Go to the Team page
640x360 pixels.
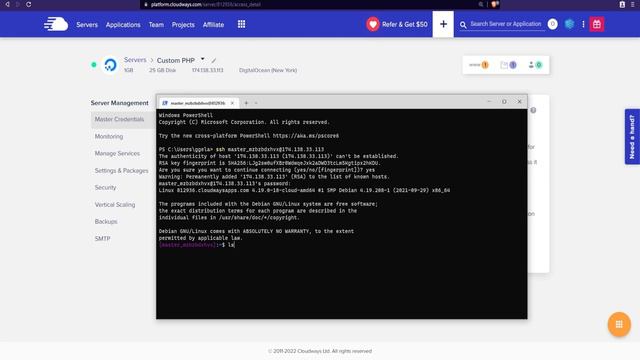[x=156, y=25]
